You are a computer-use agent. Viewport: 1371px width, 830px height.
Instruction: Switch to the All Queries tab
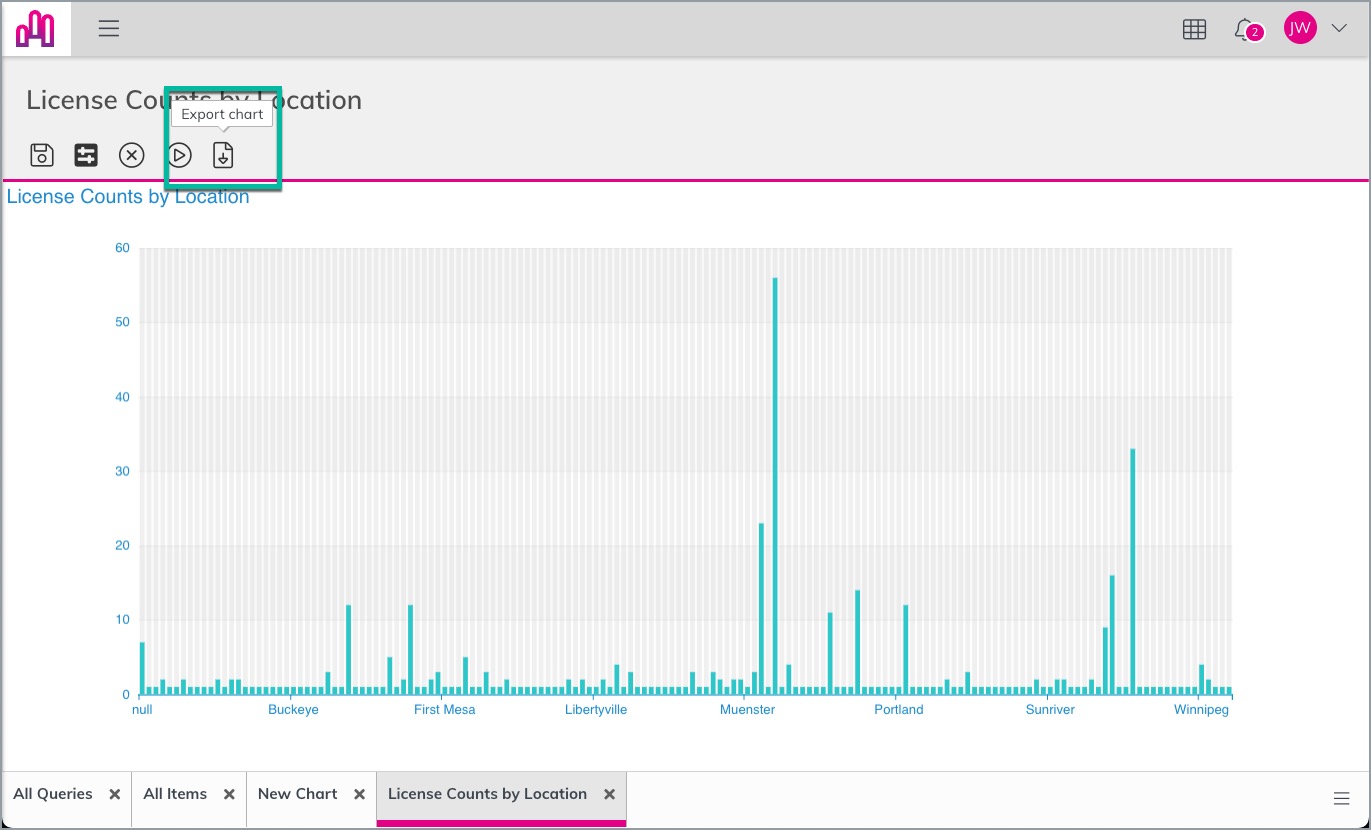coord(53,794)
